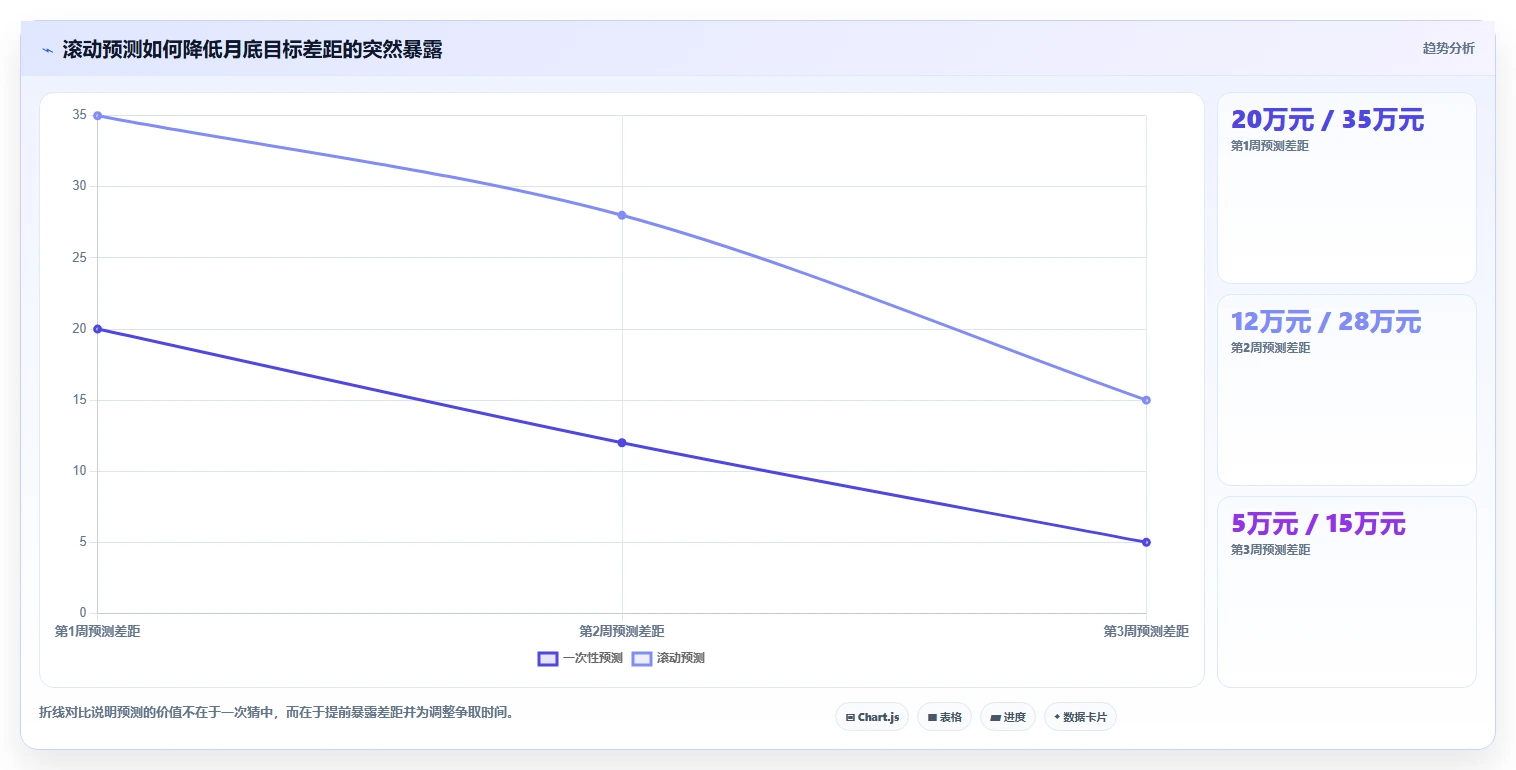Click the 一次性预测 legend color box

[x=547, y=658]
